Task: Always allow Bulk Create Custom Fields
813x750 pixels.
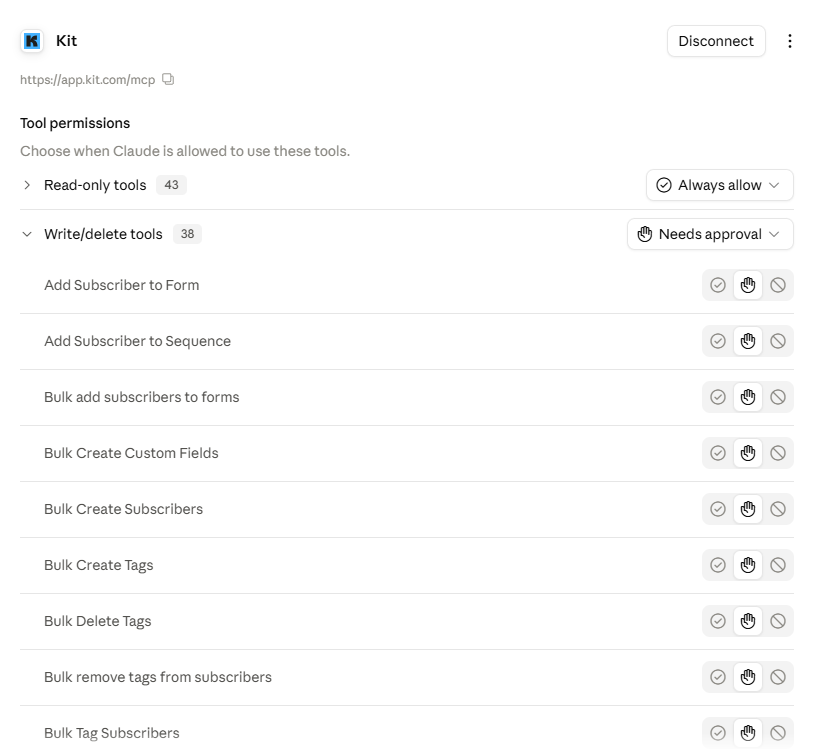Action: click(x=718, y=453)
